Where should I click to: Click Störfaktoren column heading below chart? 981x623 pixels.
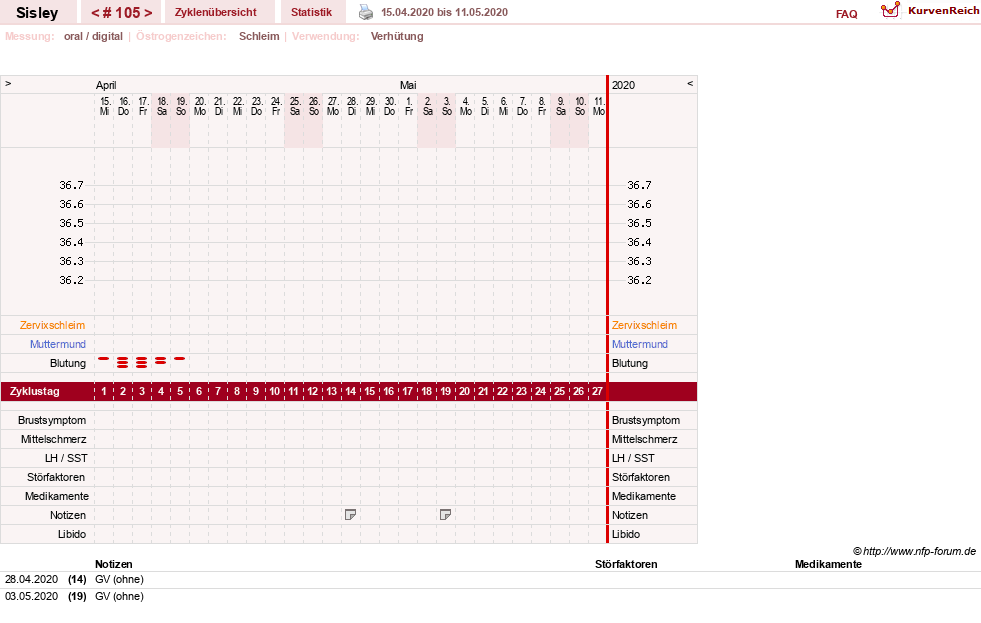(626, 564)
